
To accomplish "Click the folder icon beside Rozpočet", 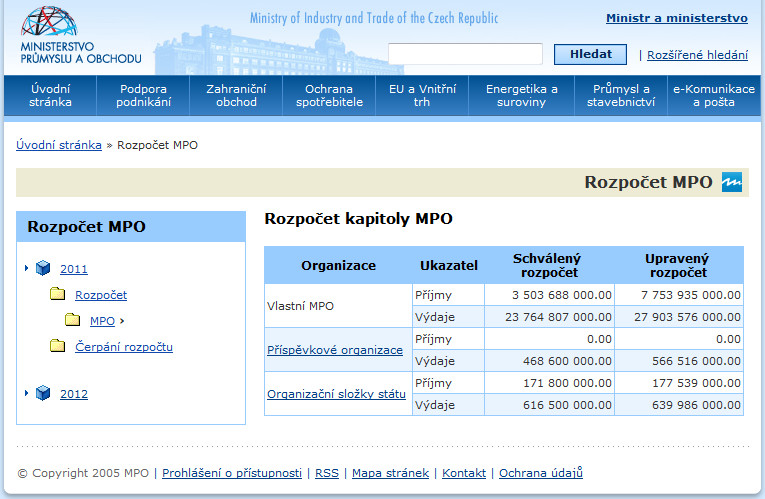I will point(58,294).
